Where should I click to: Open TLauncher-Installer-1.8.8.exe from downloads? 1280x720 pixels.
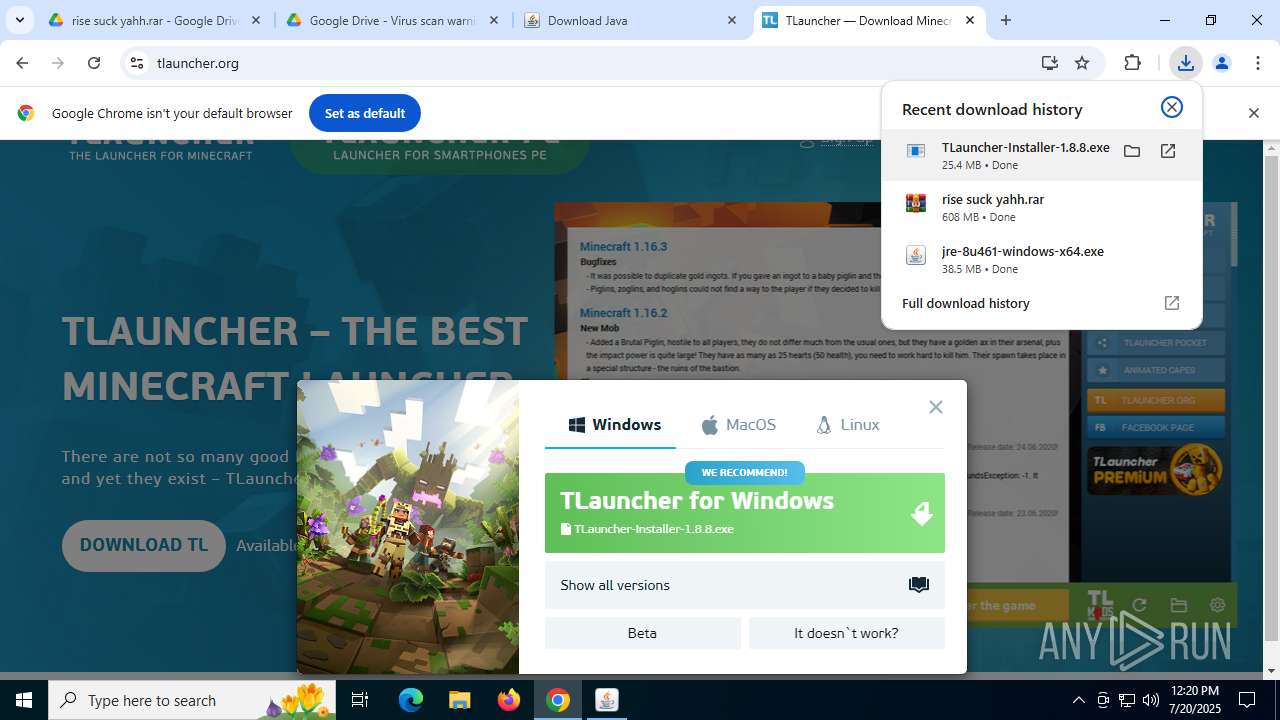(1168, 151)
